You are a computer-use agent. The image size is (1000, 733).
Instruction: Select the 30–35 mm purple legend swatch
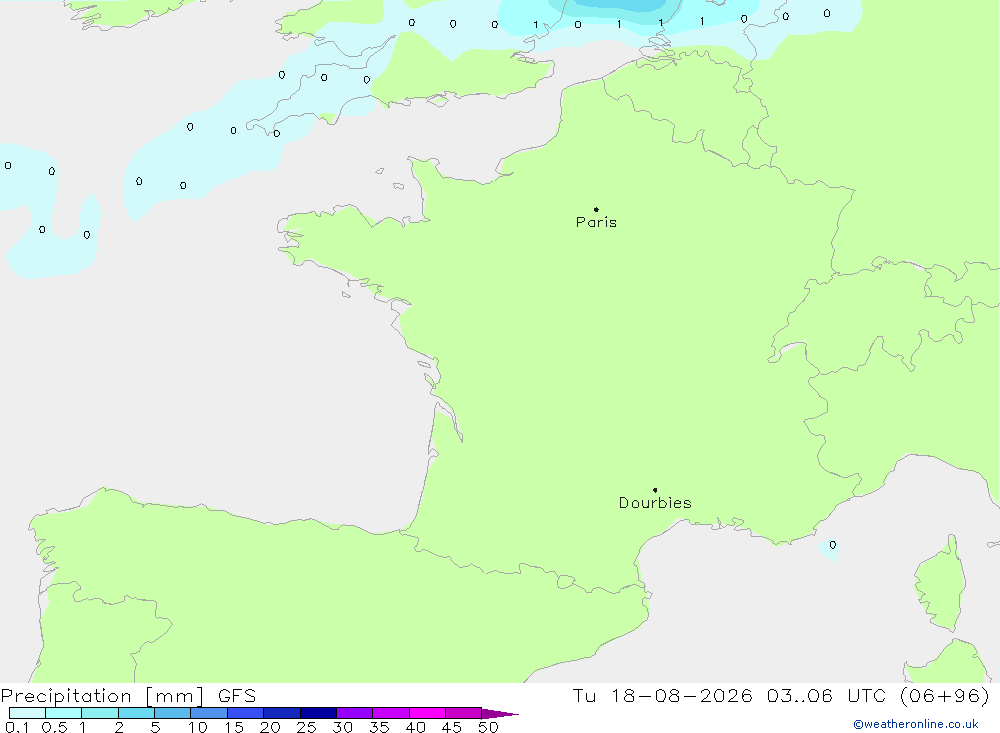pyautogui.click(x=354, y=713)
